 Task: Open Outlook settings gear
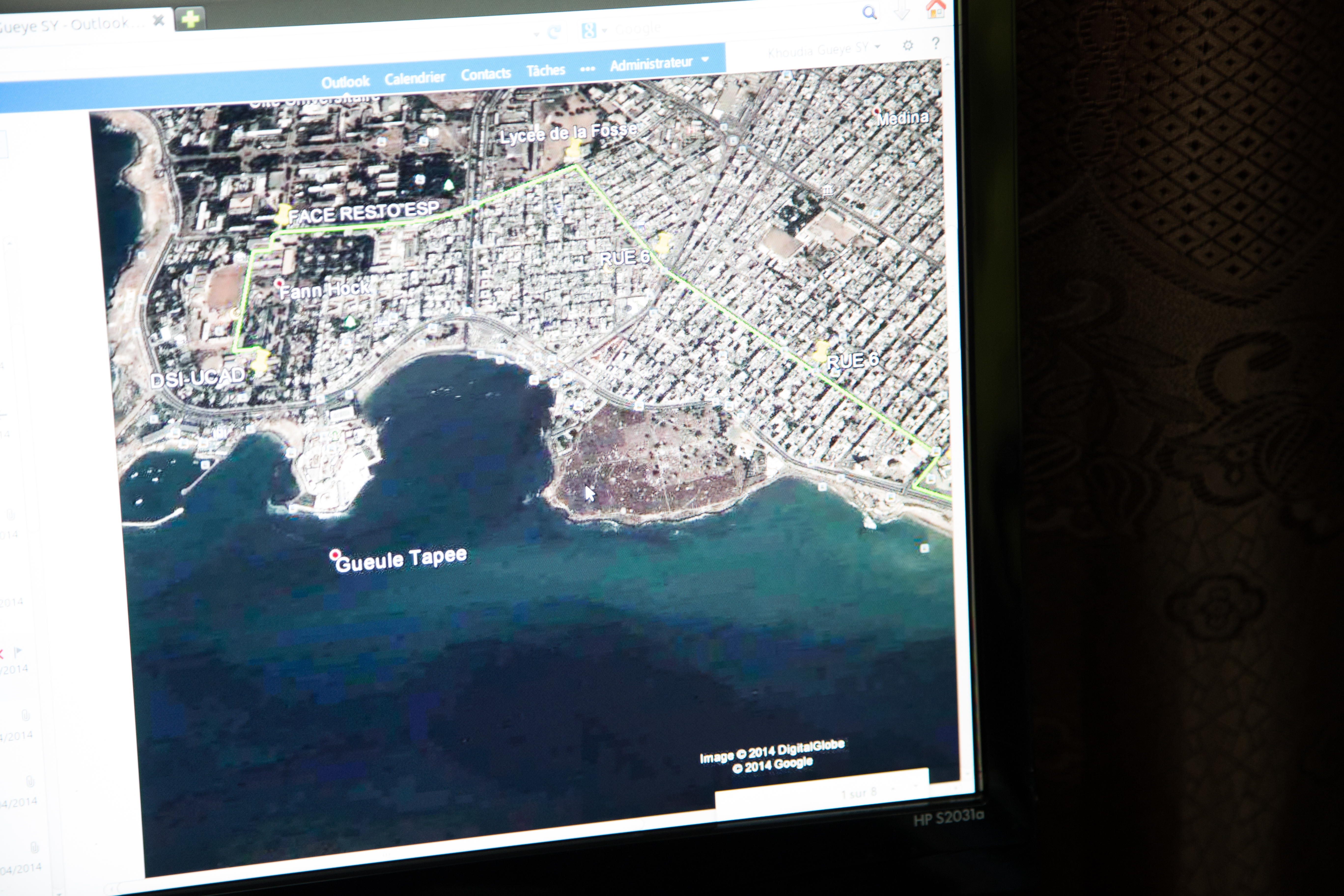[x=908, y=45]
